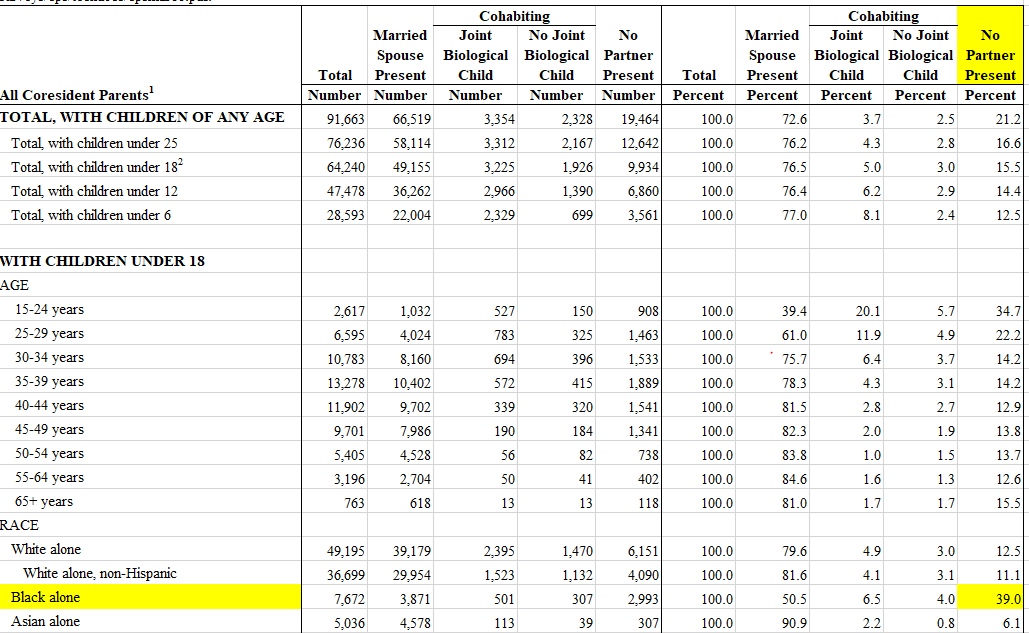Select the '40-44 years' row label

[49, 405]
